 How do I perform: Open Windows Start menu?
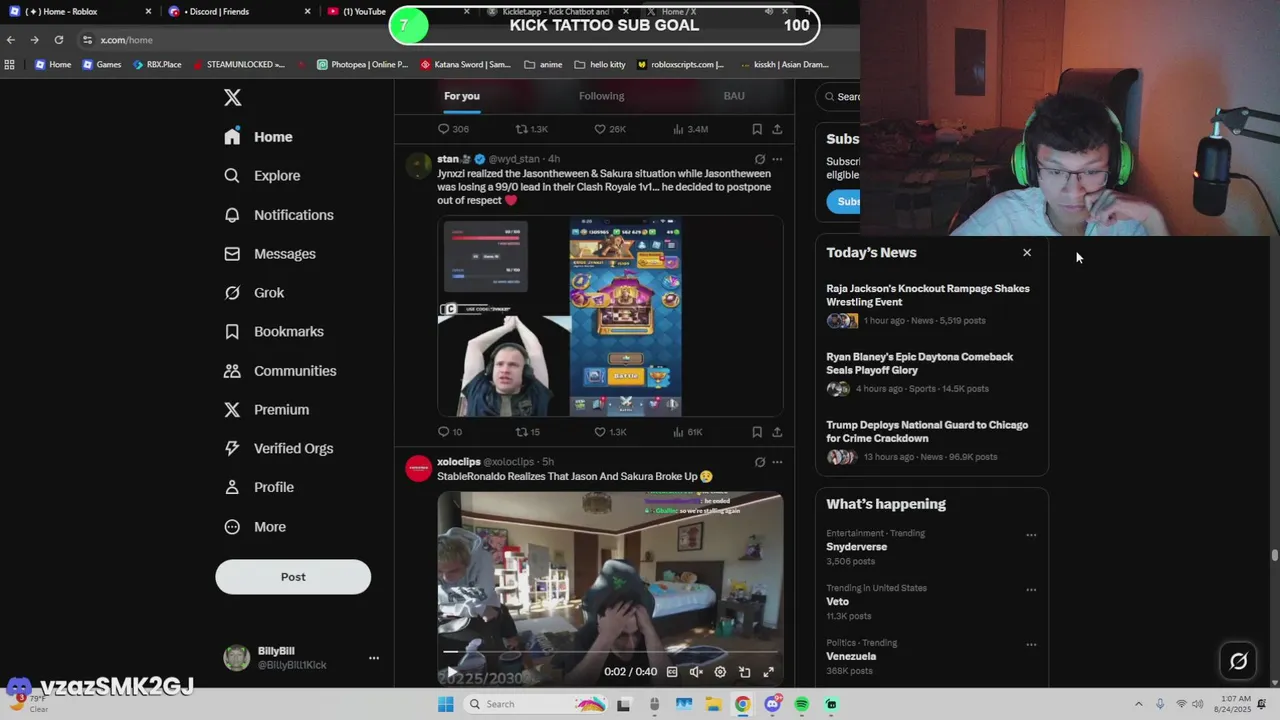pyautogui.click(x=446, y=704)
